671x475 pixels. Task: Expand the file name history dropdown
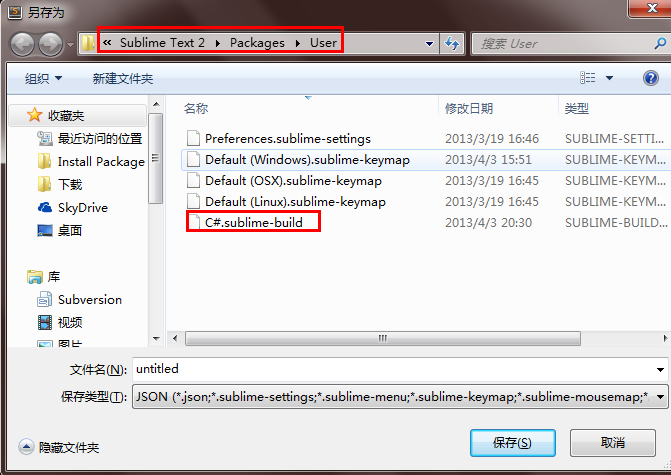click(x=660, y=369)
